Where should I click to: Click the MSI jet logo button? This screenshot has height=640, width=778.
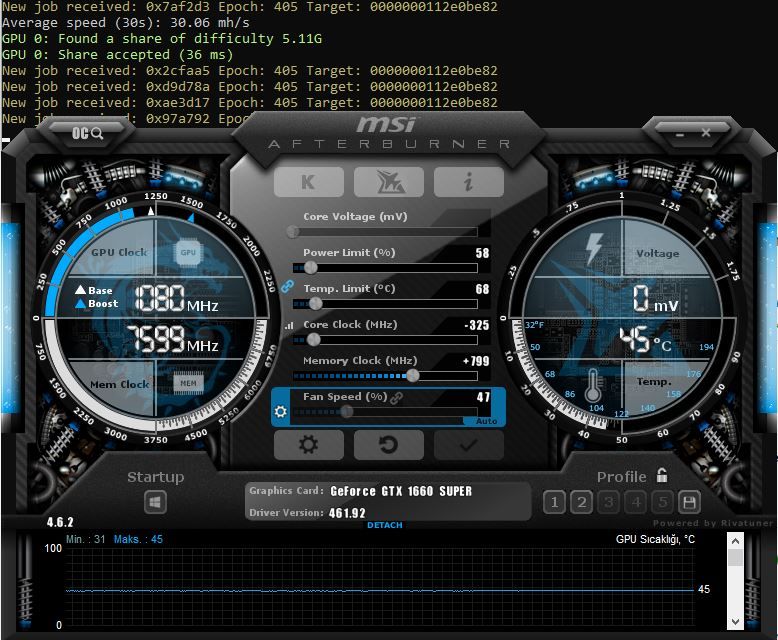[x=389, y=182]
